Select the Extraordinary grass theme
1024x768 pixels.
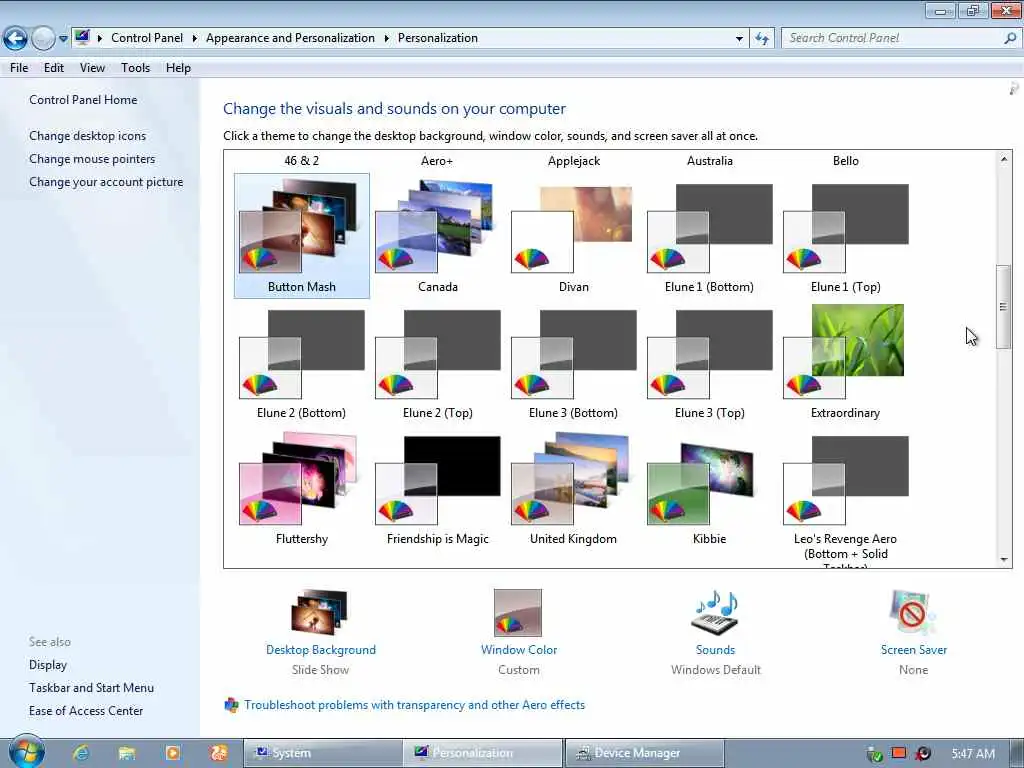(x=845, y=362)
